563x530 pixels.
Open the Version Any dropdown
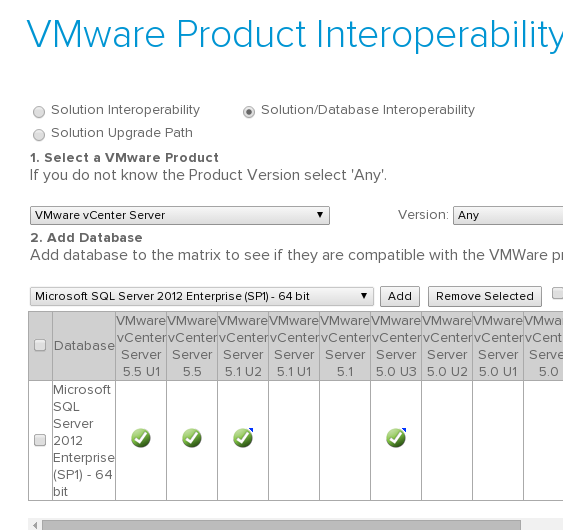(508, 215)
